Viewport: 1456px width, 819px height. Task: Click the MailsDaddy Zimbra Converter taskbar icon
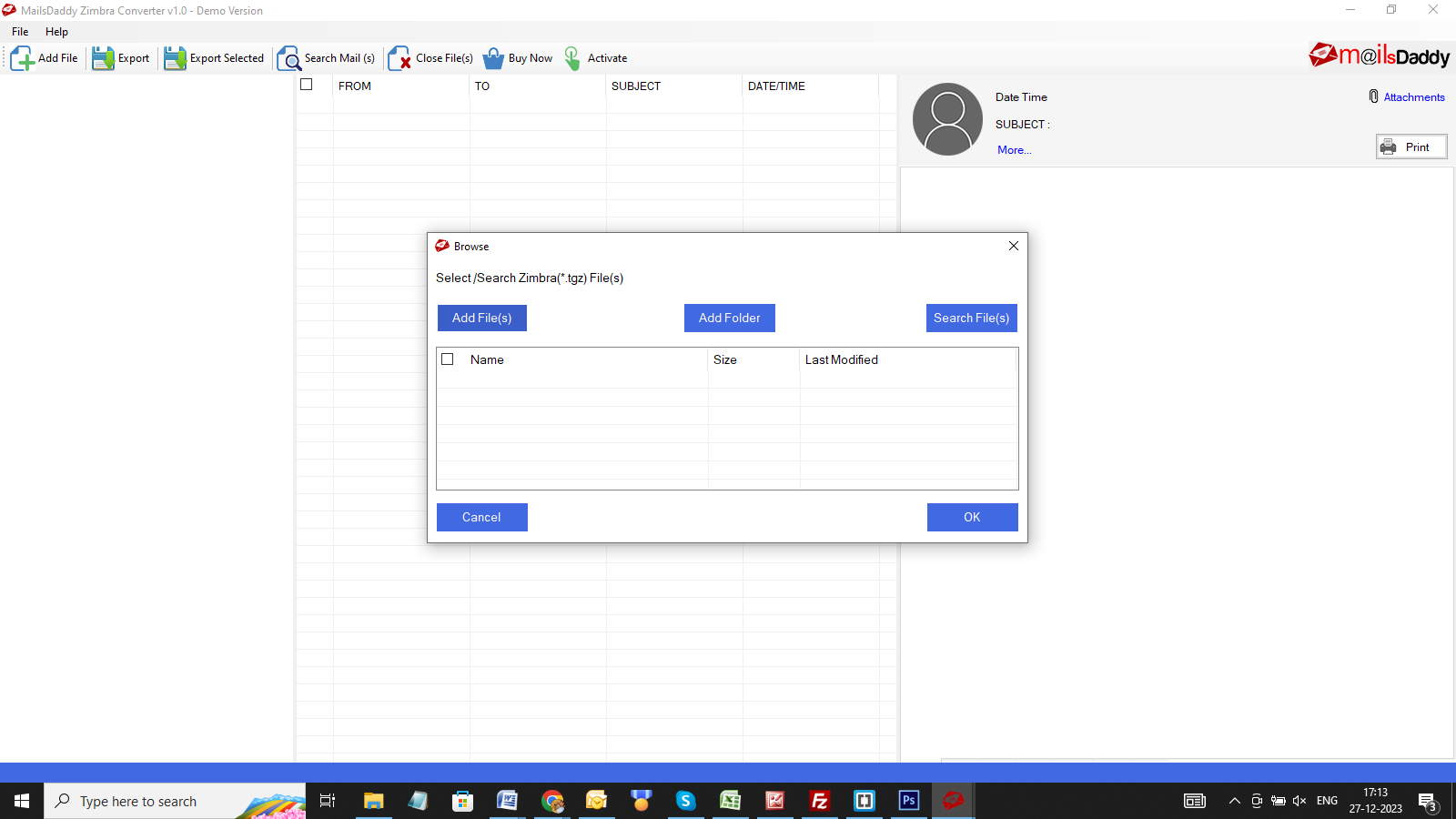pyautogui.click(x=953, y=801)
